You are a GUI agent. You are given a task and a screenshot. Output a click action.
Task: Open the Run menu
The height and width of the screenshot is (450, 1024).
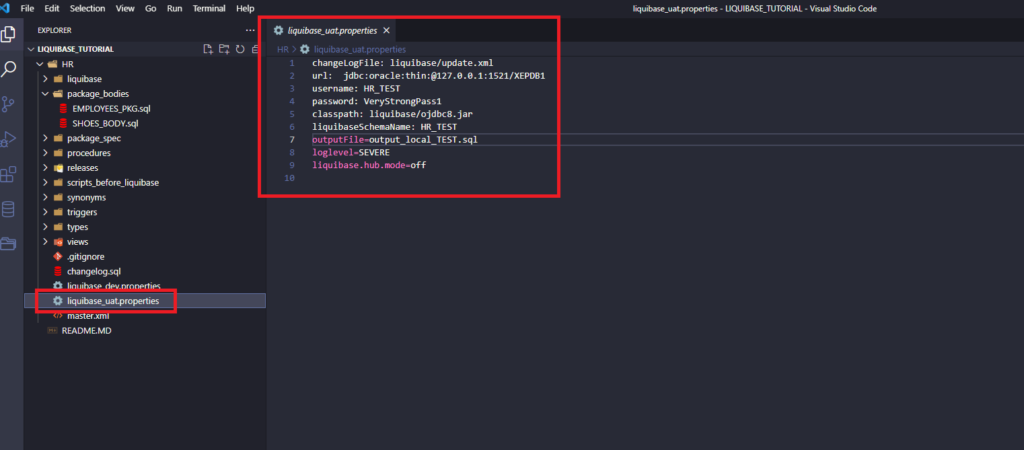(x=174, y=8)
